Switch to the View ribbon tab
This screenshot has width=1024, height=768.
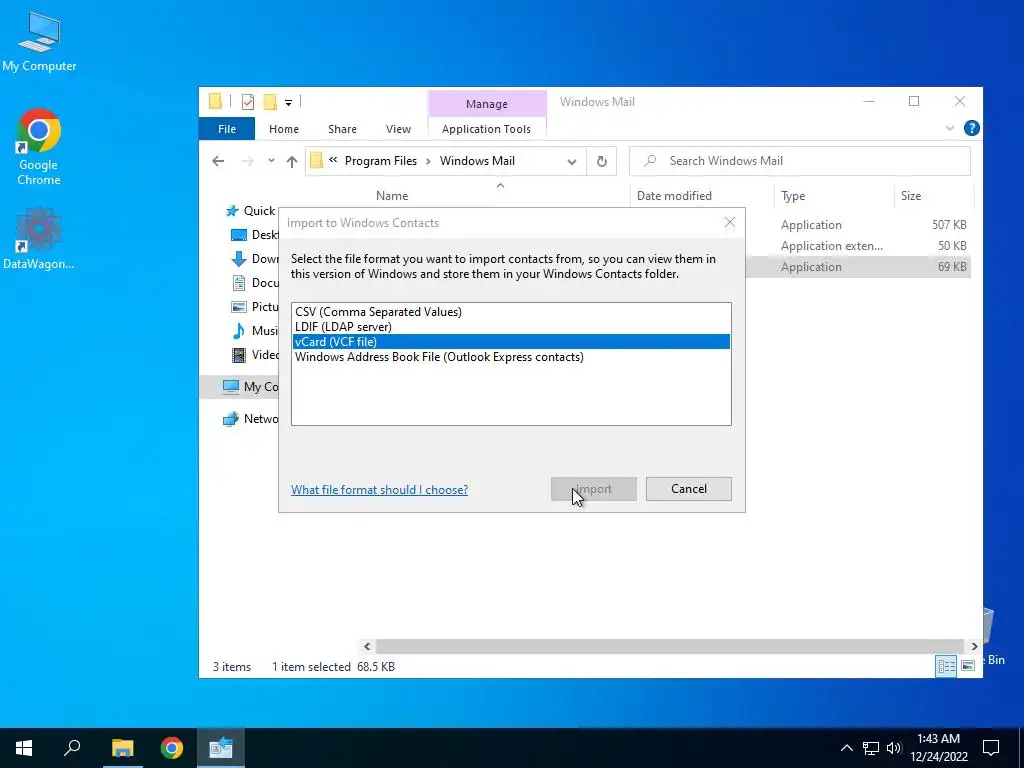click(398, 129)
